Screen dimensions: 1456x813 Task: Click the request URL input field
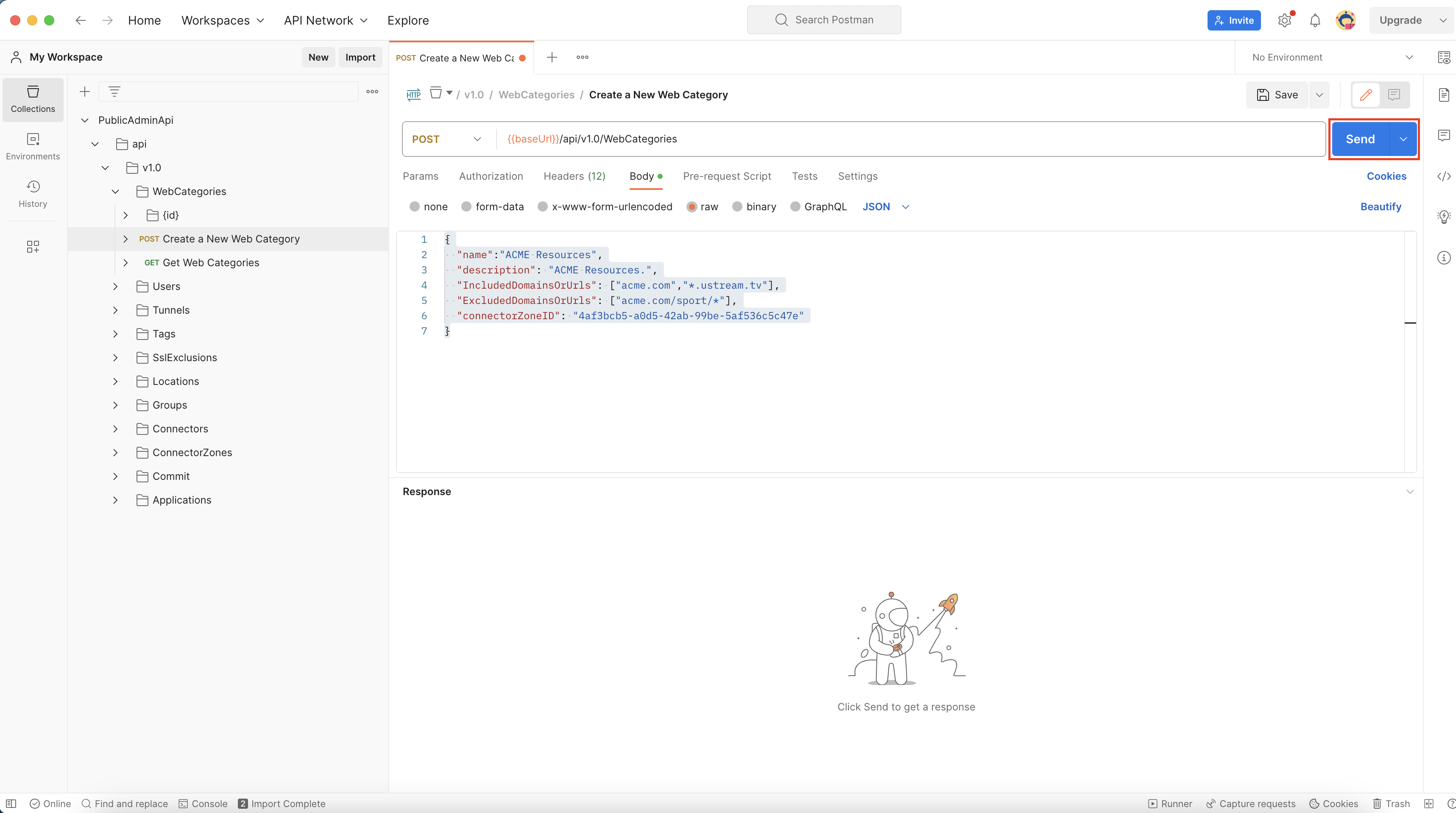pyautogui.click(x=904, y=139)
